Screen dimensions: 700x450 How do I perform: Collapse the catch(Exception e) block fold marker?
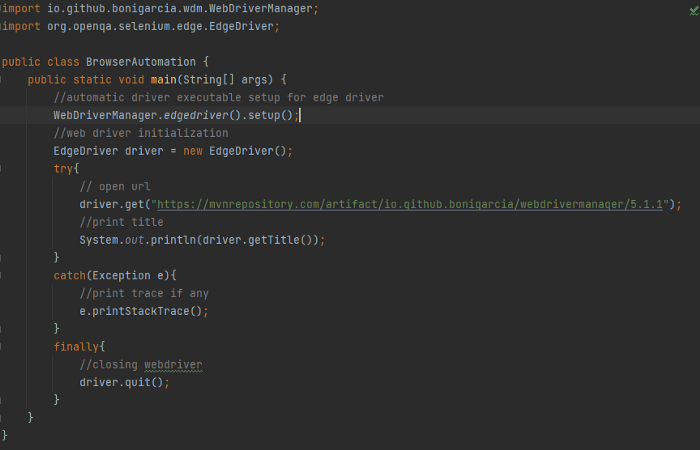point(1,275)
